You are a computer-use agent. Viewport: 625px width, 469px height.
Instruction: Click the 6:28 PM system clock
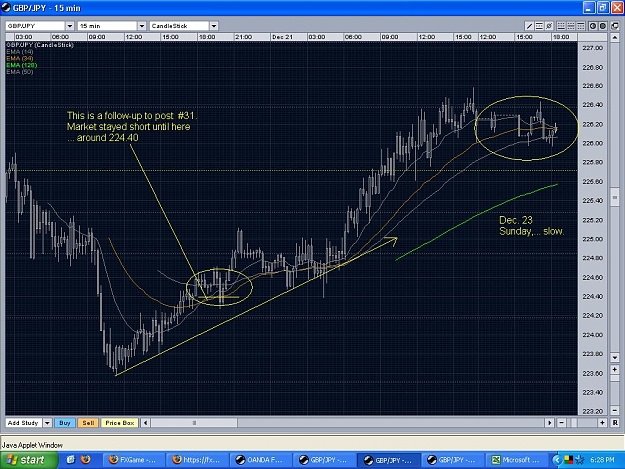pyautogui.click(x=602, y=460)
